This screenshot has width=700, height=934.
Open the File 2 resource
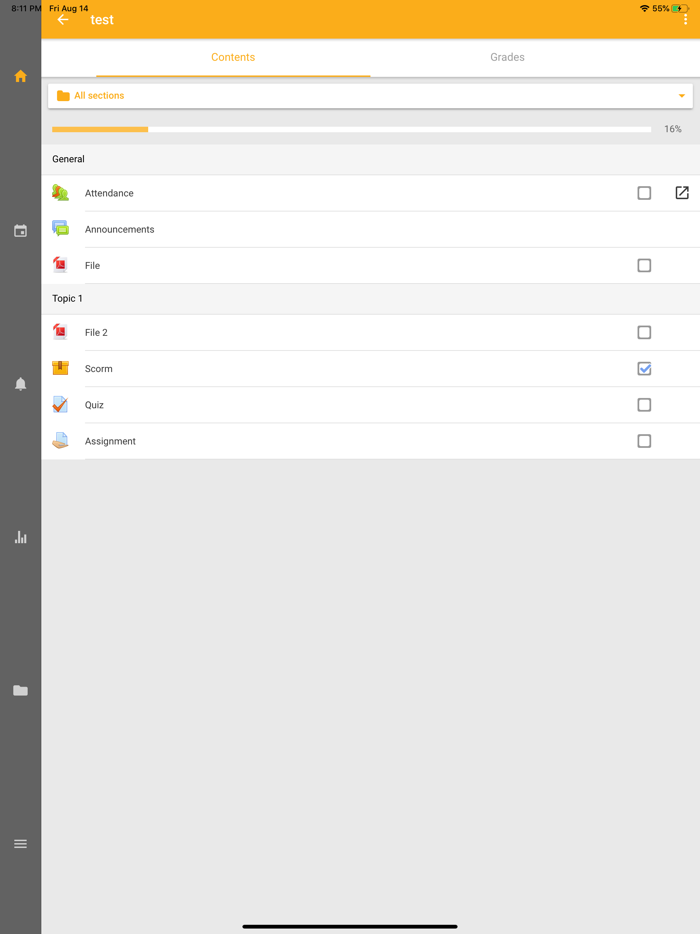[97, 333]
